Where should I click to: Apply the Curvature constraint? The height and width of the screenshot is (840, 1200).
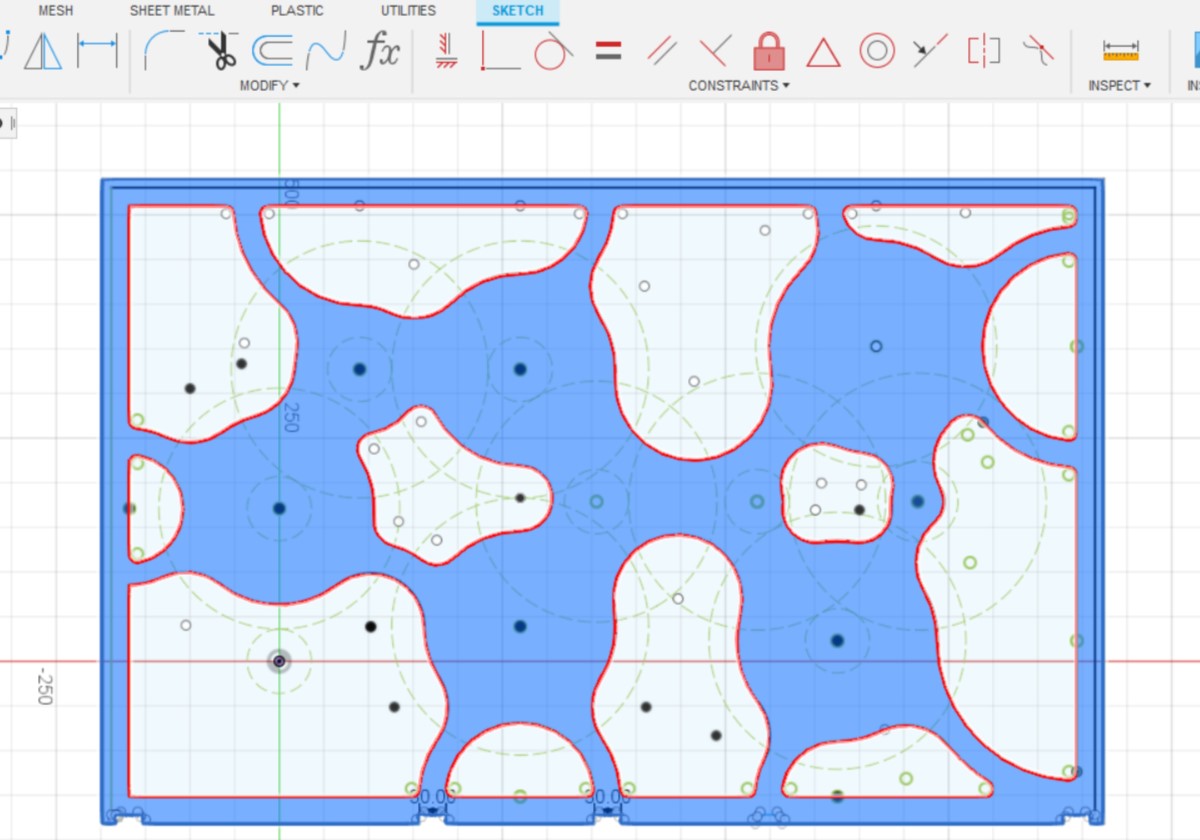1038,50
